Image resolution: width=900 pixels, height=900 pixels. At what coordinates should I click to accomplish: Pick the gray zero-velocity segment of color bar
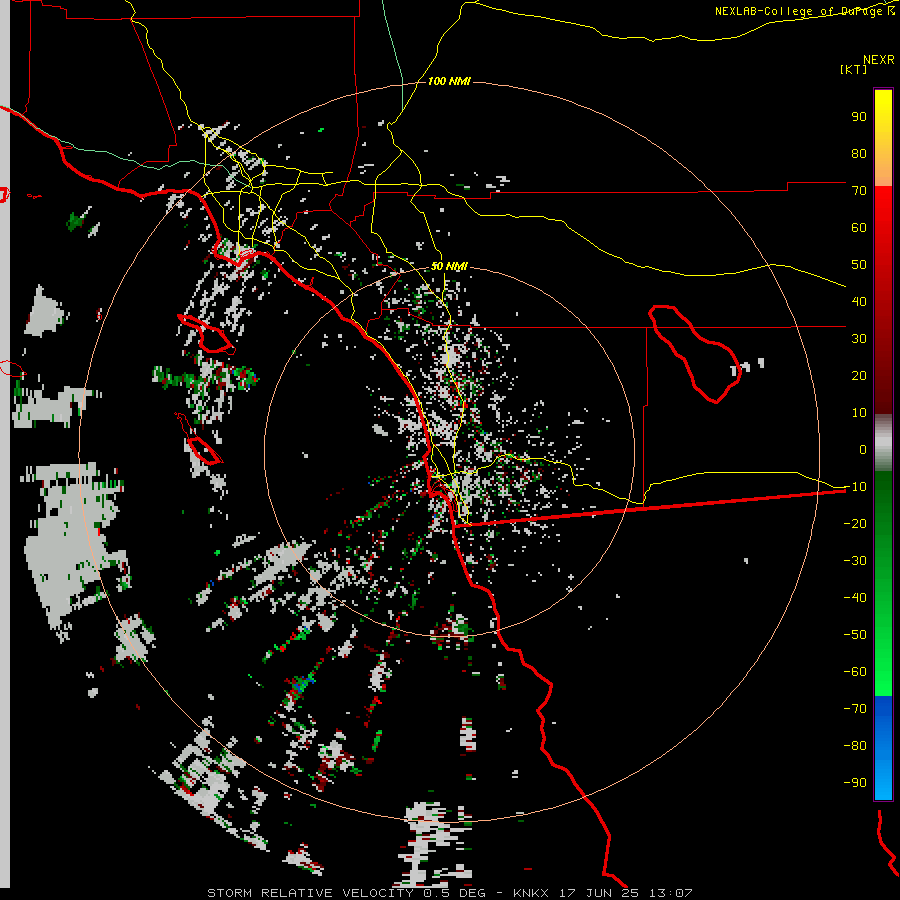click(x=883, y=443)
